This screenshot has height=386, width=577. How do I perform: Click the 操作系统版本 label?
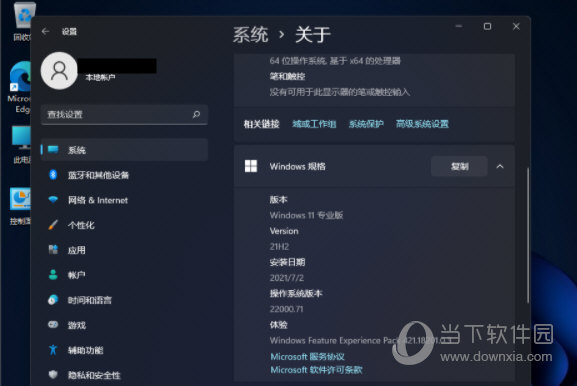[296, 294]
